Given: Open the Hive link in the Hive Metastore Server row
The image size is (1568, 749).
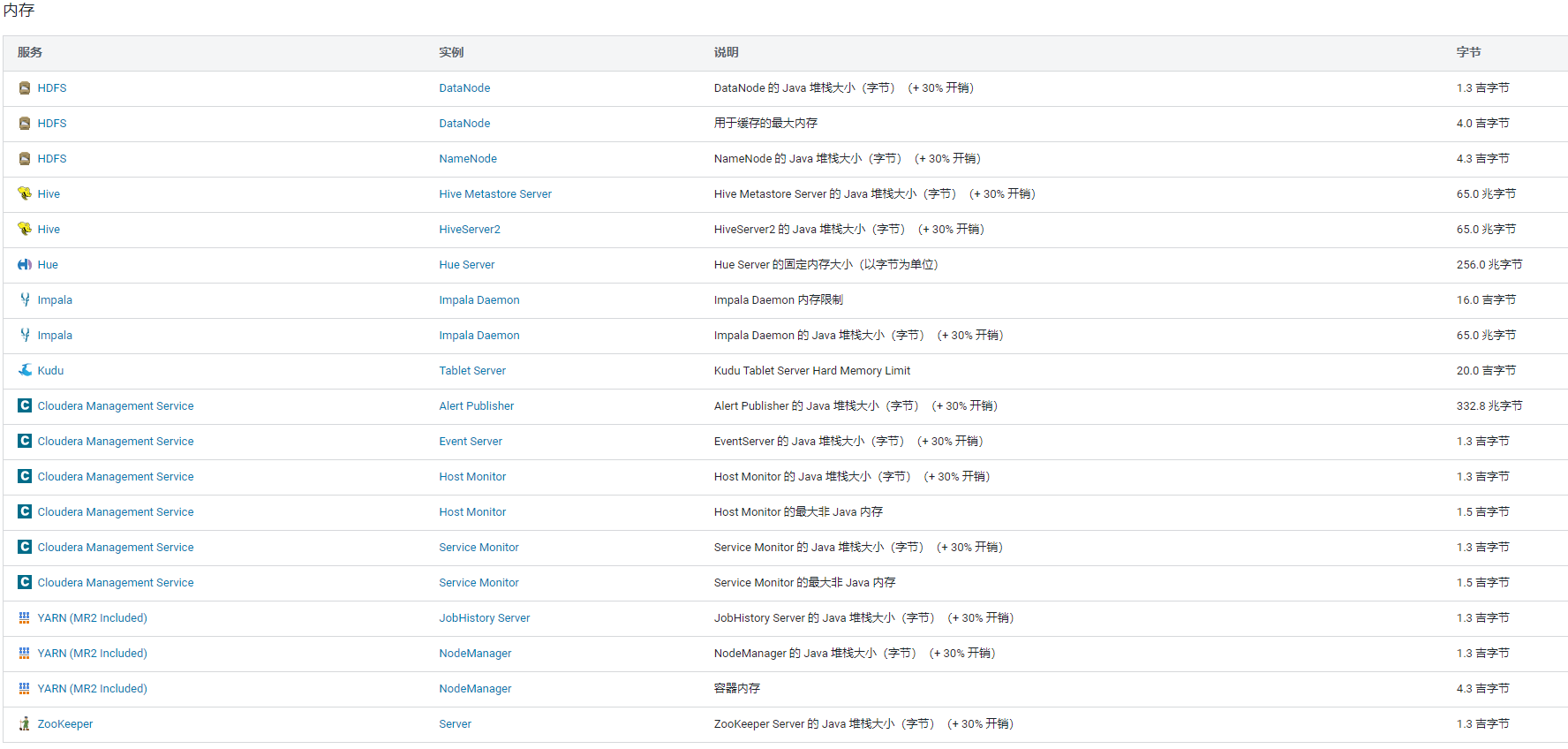Looking at the screenshot, I should 49,194.
